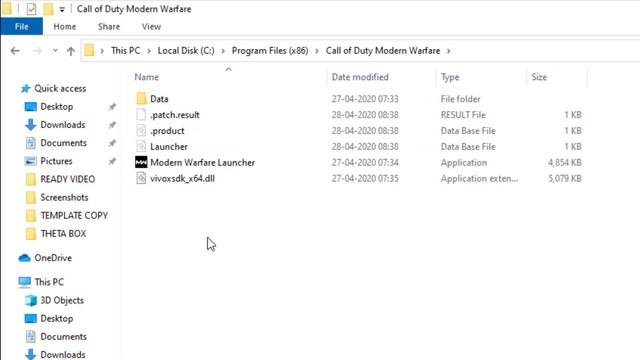Click the folder icon in the address bar

89,51
